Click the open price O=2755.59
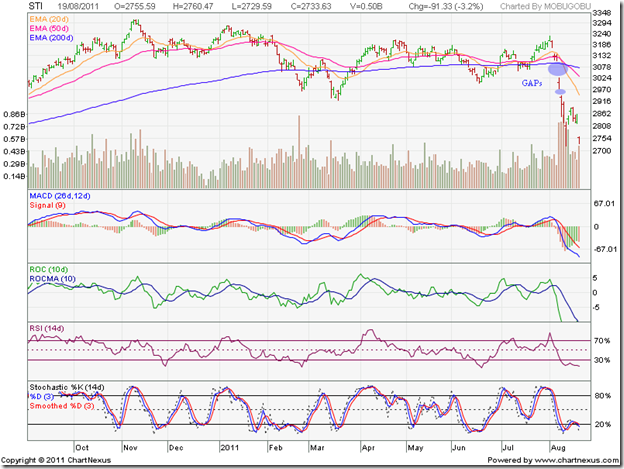This screenshot has height=469, width=624. (135, 7)
